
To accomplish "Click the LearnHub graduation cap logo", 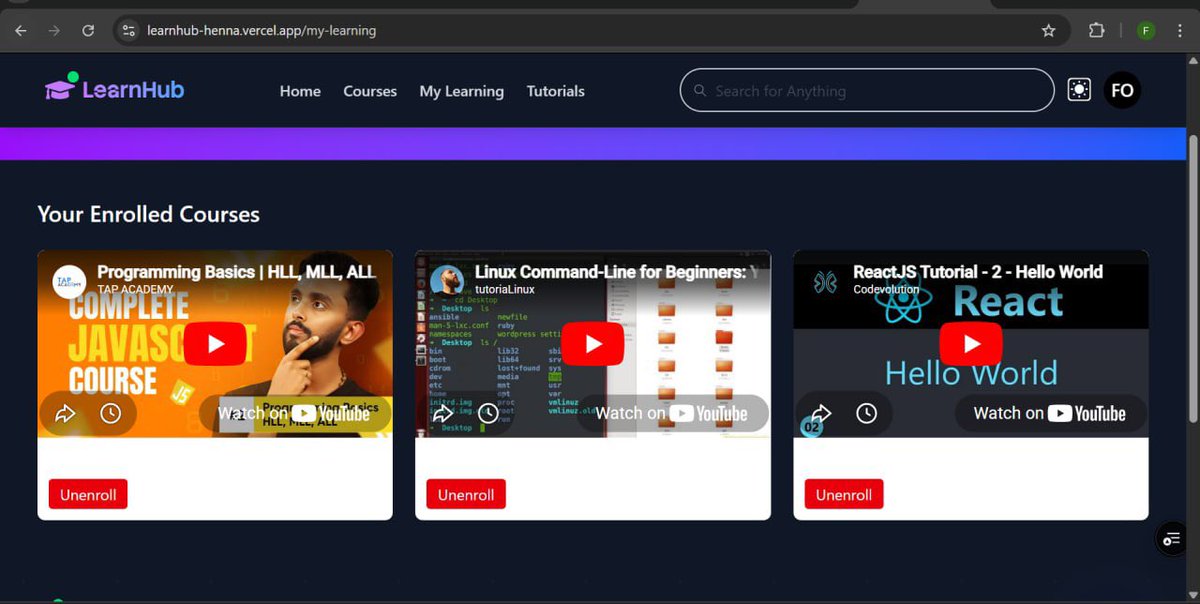I will (x=61, y=88).
